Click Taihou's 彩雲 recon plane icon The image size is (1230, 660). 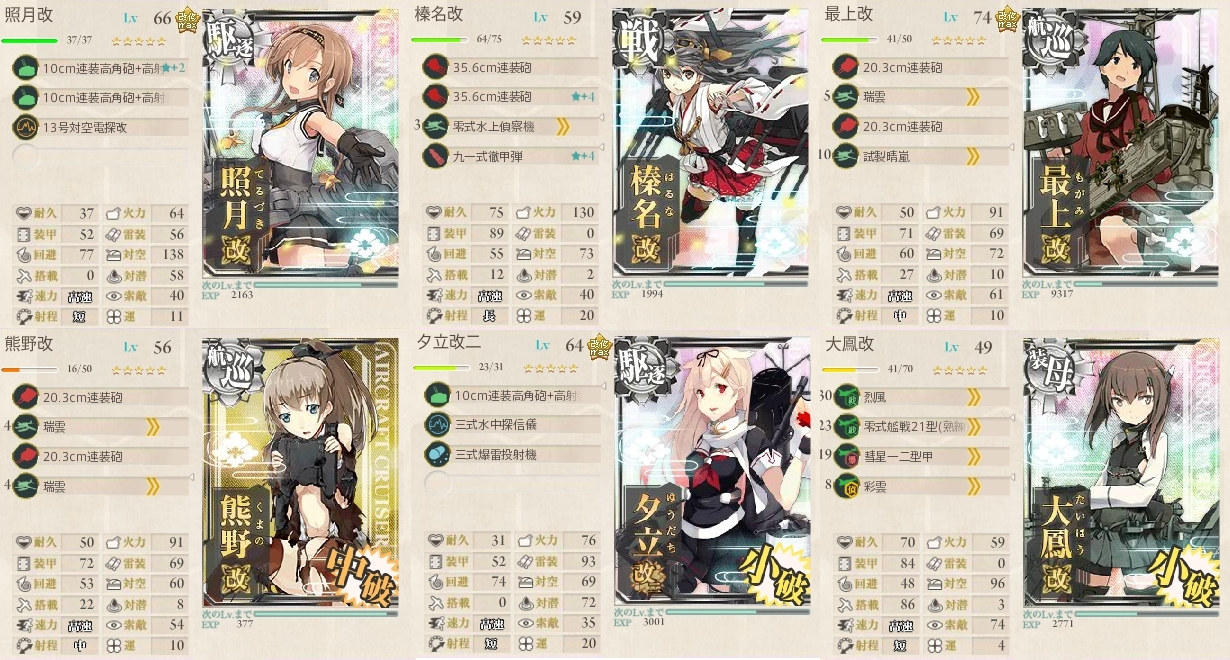click(847, 487)
